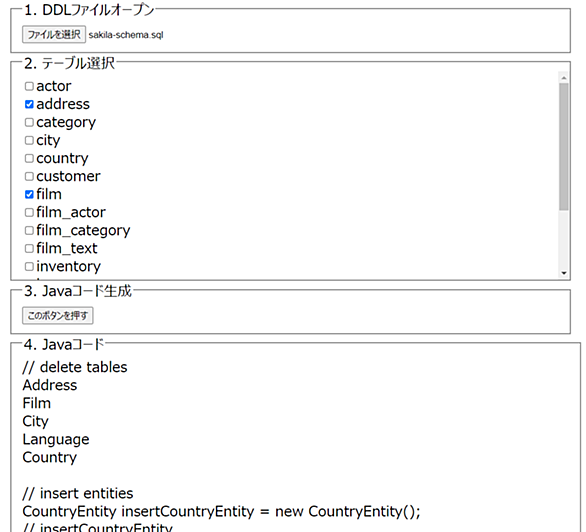Screen dimensions: 586x532
Task: Click the "2. テーブル選択" section title
Action: click(x=70, y=63)
